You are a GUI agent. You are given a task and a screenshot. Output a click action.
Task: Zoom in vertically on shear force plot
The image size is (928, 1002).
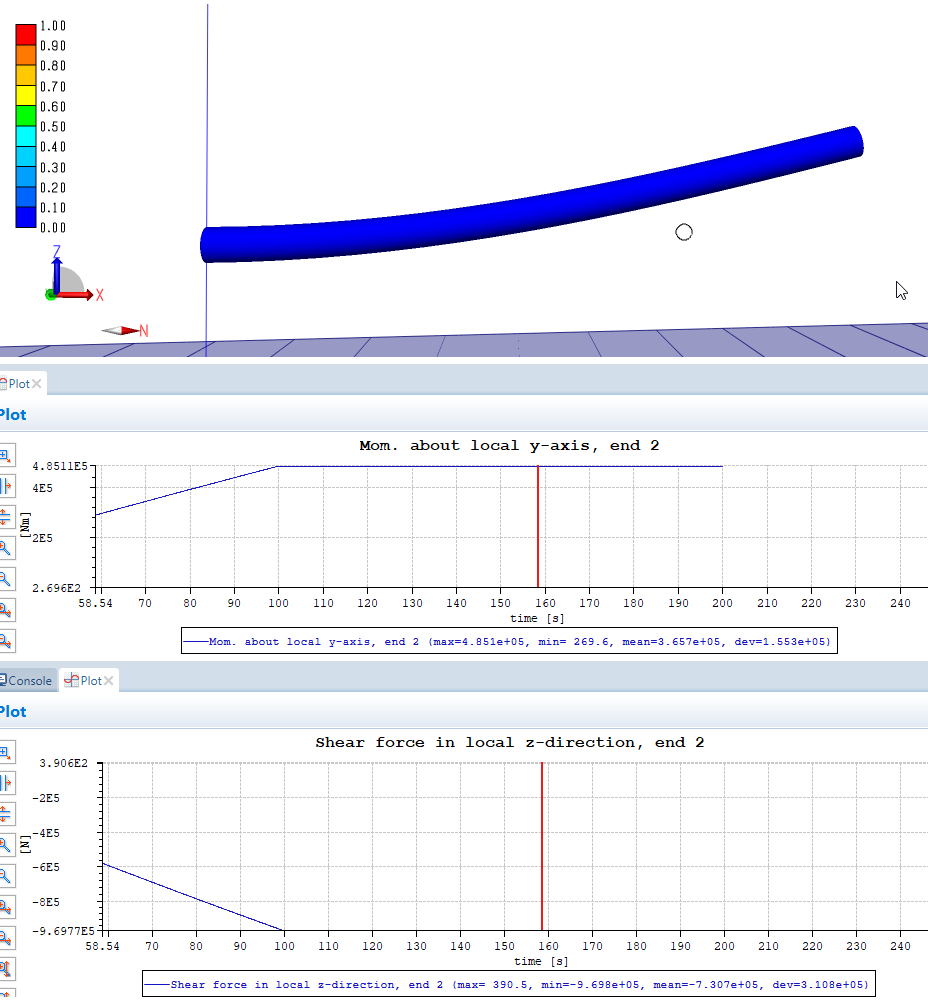point(5,969)
